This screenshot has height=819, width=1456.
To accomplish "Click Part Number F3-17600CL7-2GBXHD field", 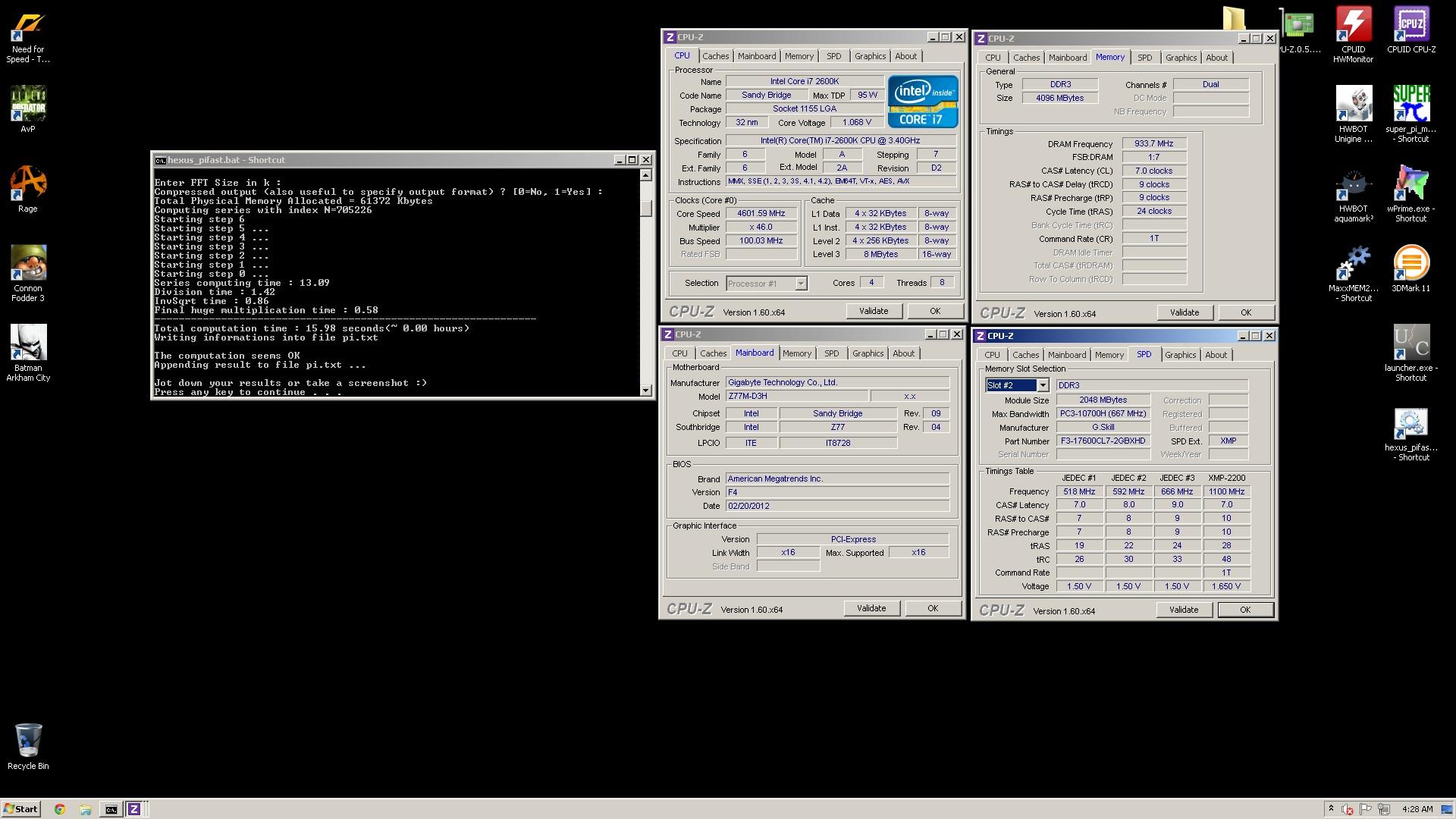I will click(1103, 441).
